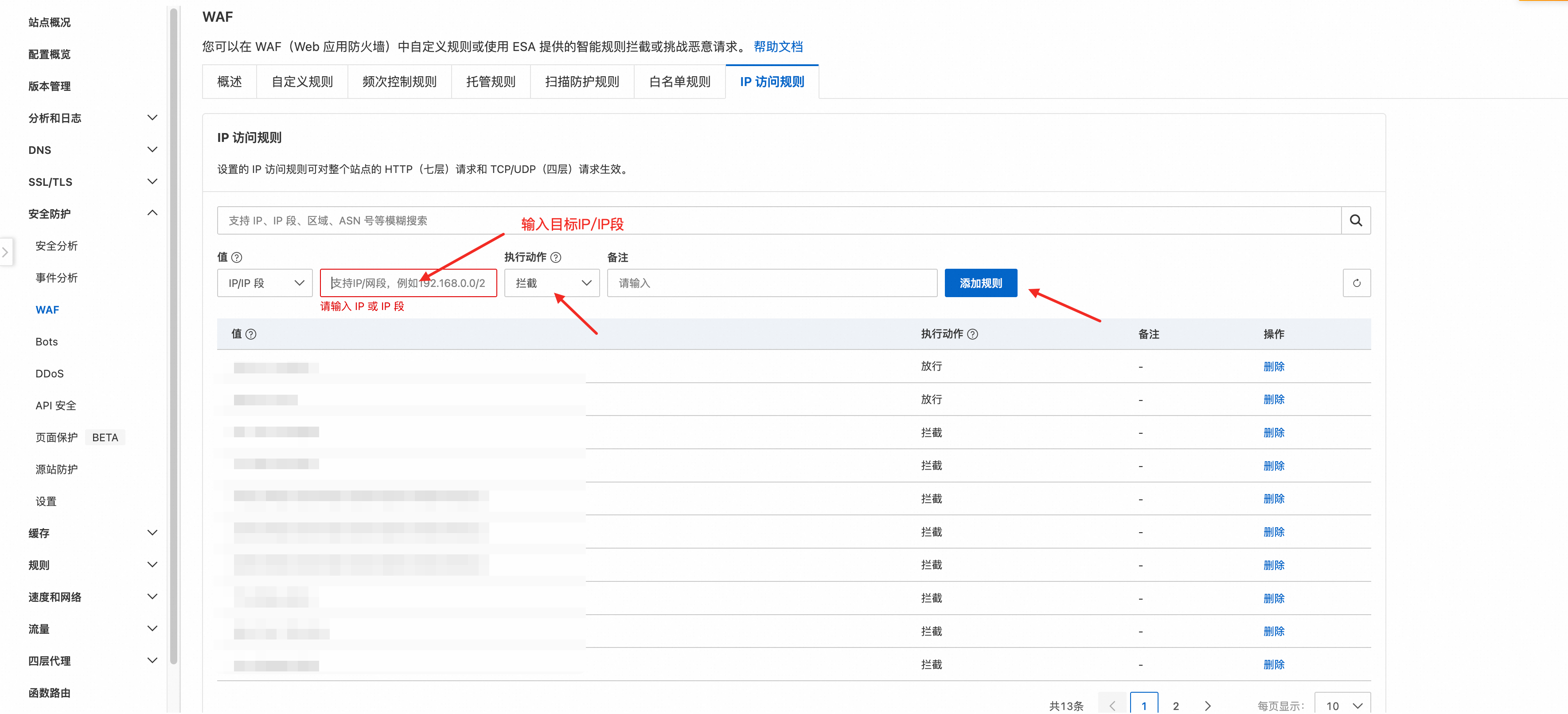
Task: Click help icon beside 执行动作 form label
Action: tap(555, 258)
